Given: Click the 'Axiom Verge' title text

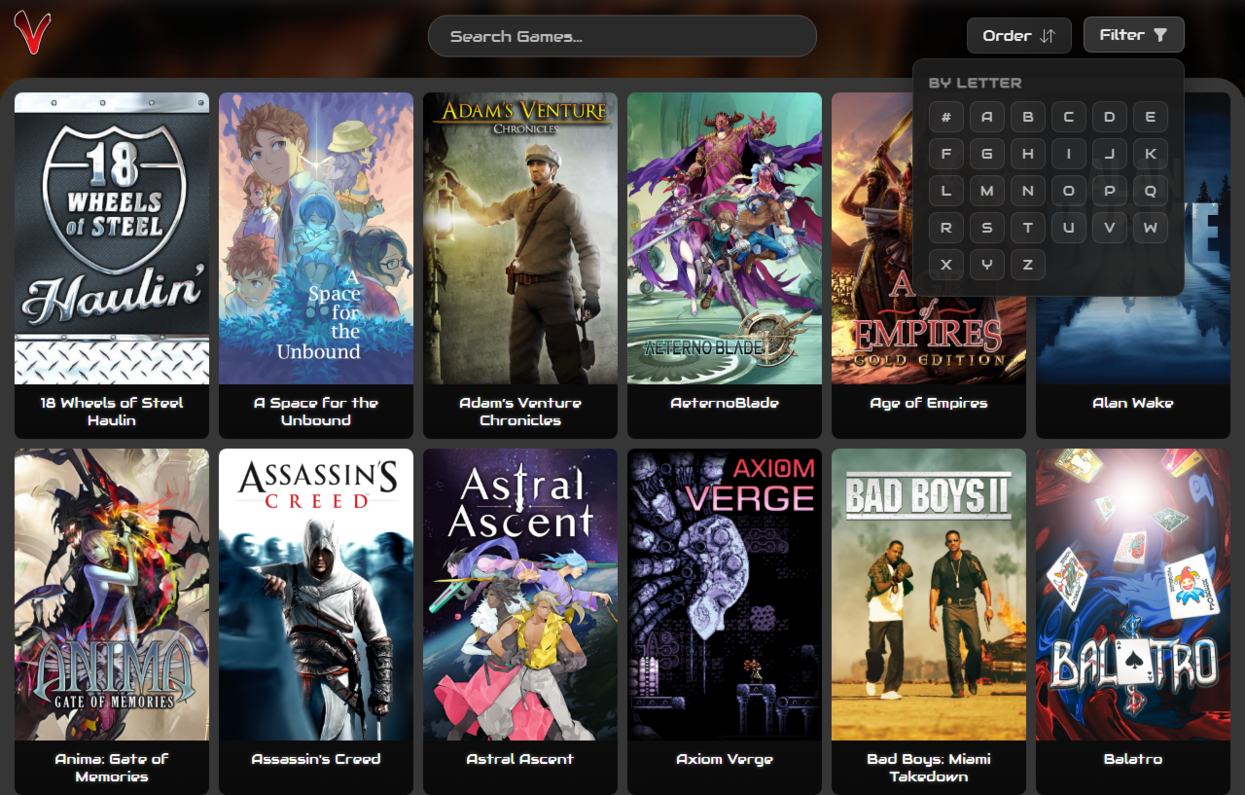Looking at the screenshot, I should pos(725,759).
